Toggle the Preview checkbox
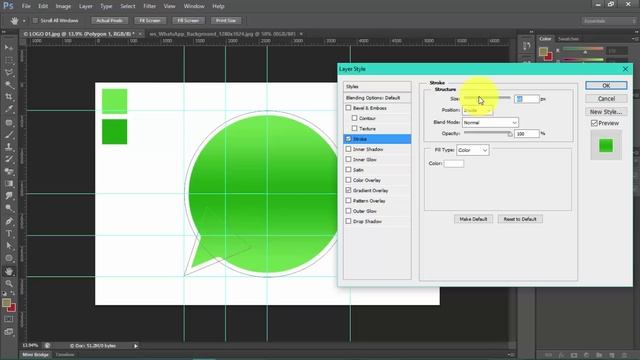 coord(594,123)
